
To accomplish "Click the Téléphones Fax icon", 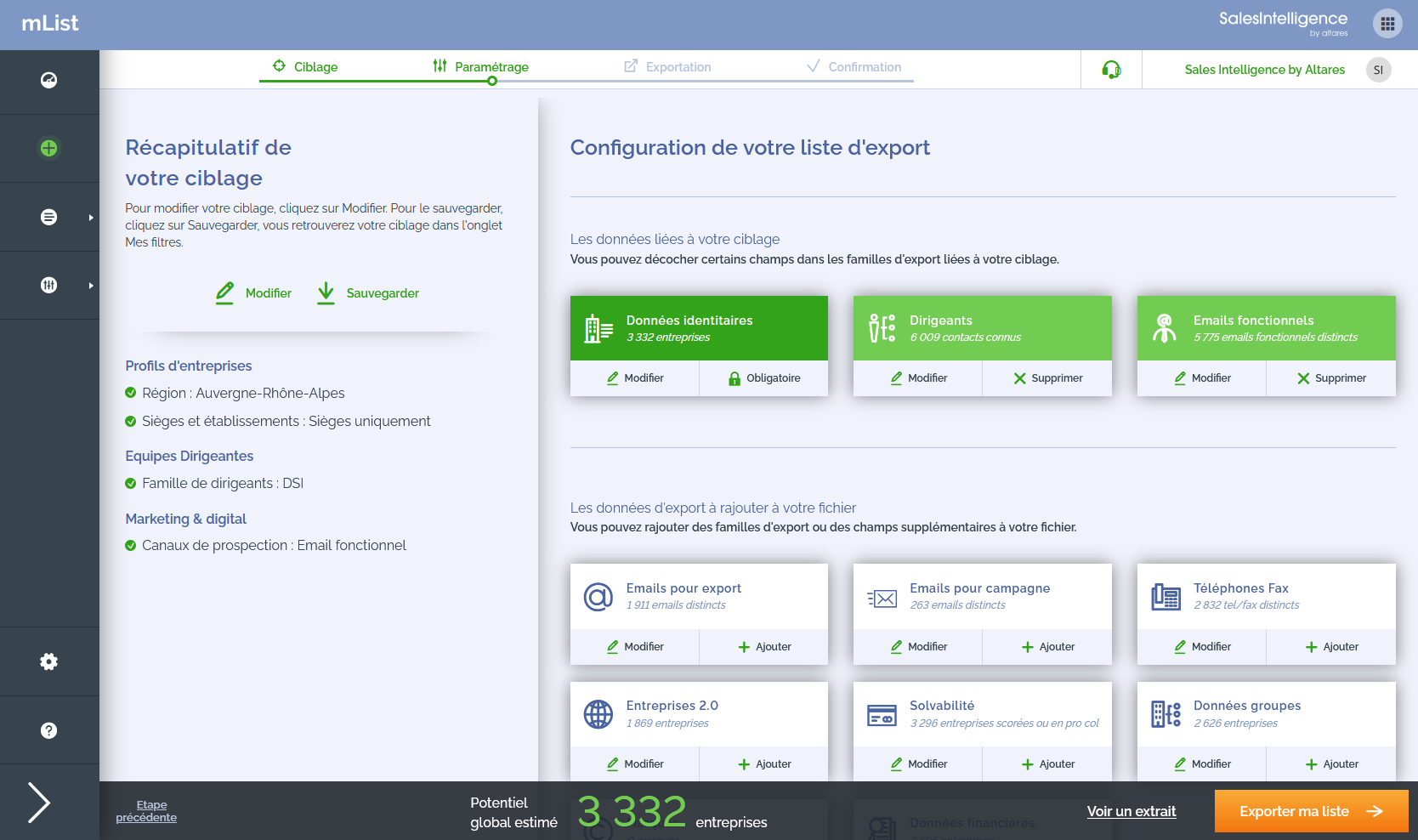I will pos(1166,597).
